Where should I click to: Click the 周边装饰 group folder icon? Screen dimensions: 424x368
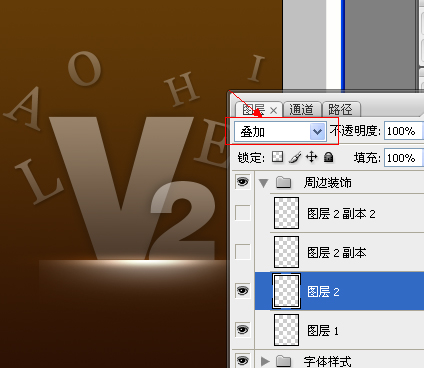pos(283,182)
